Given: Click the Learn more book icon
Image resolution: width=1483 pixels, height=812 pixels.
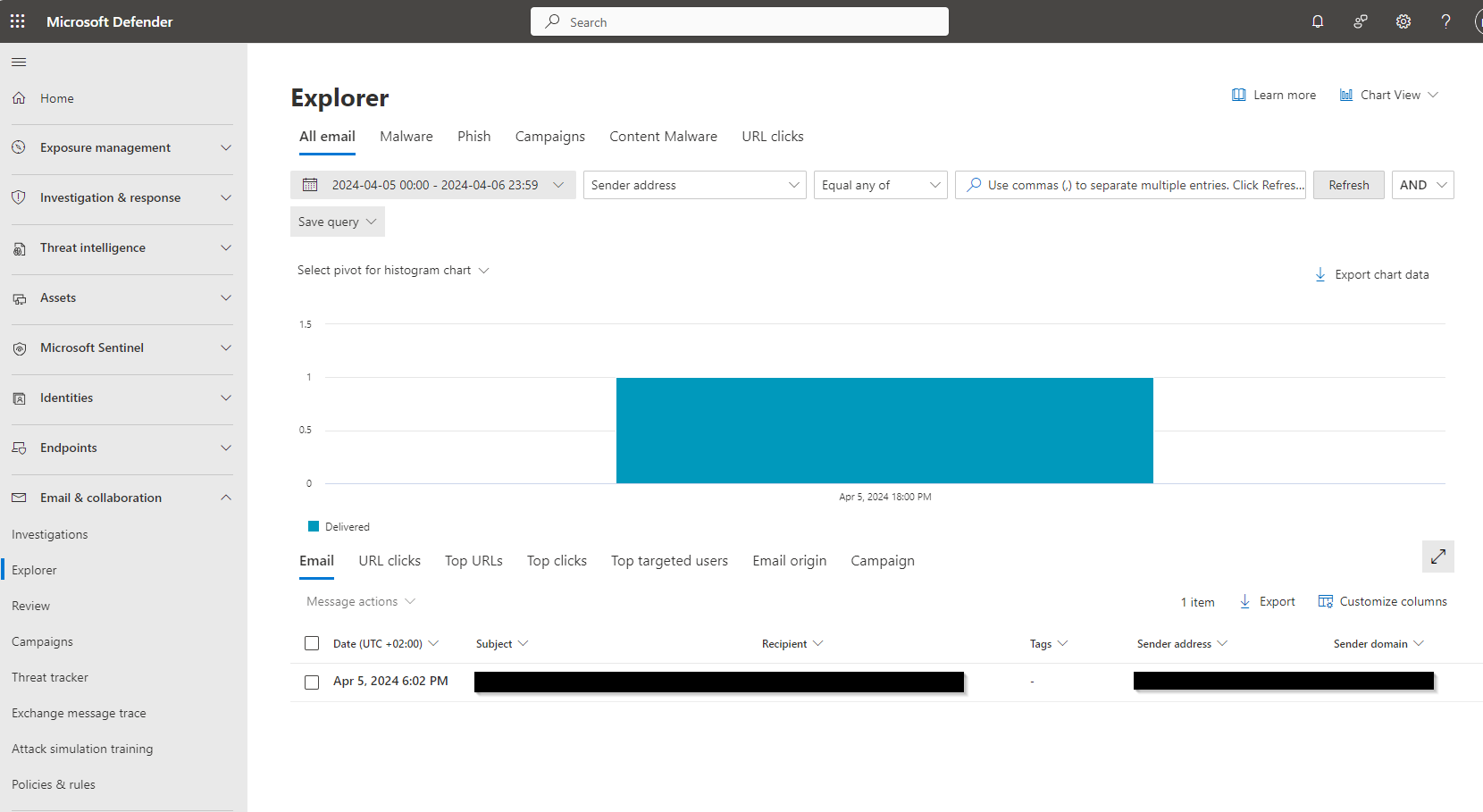Looking at the screenshot, I should point(1239,95).
